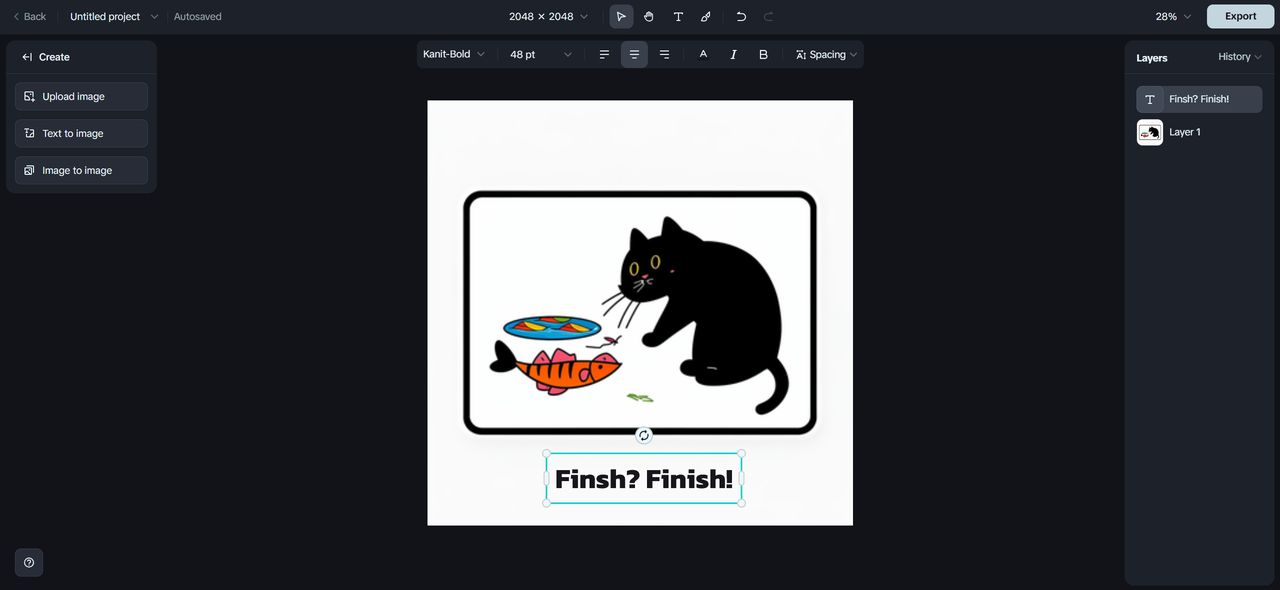Click the Autosaved status label
1280x590 pixels.
point(198,17)
